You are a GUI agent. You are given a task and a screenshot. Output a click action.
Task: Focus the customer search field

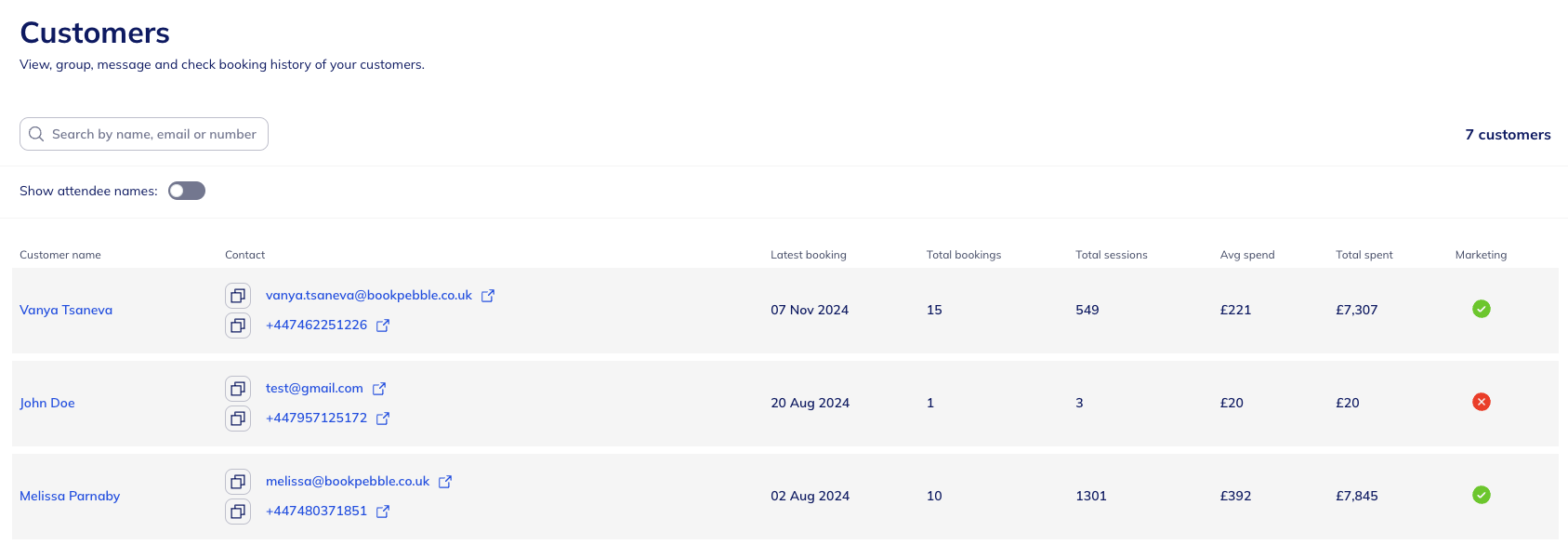(154, 134)
